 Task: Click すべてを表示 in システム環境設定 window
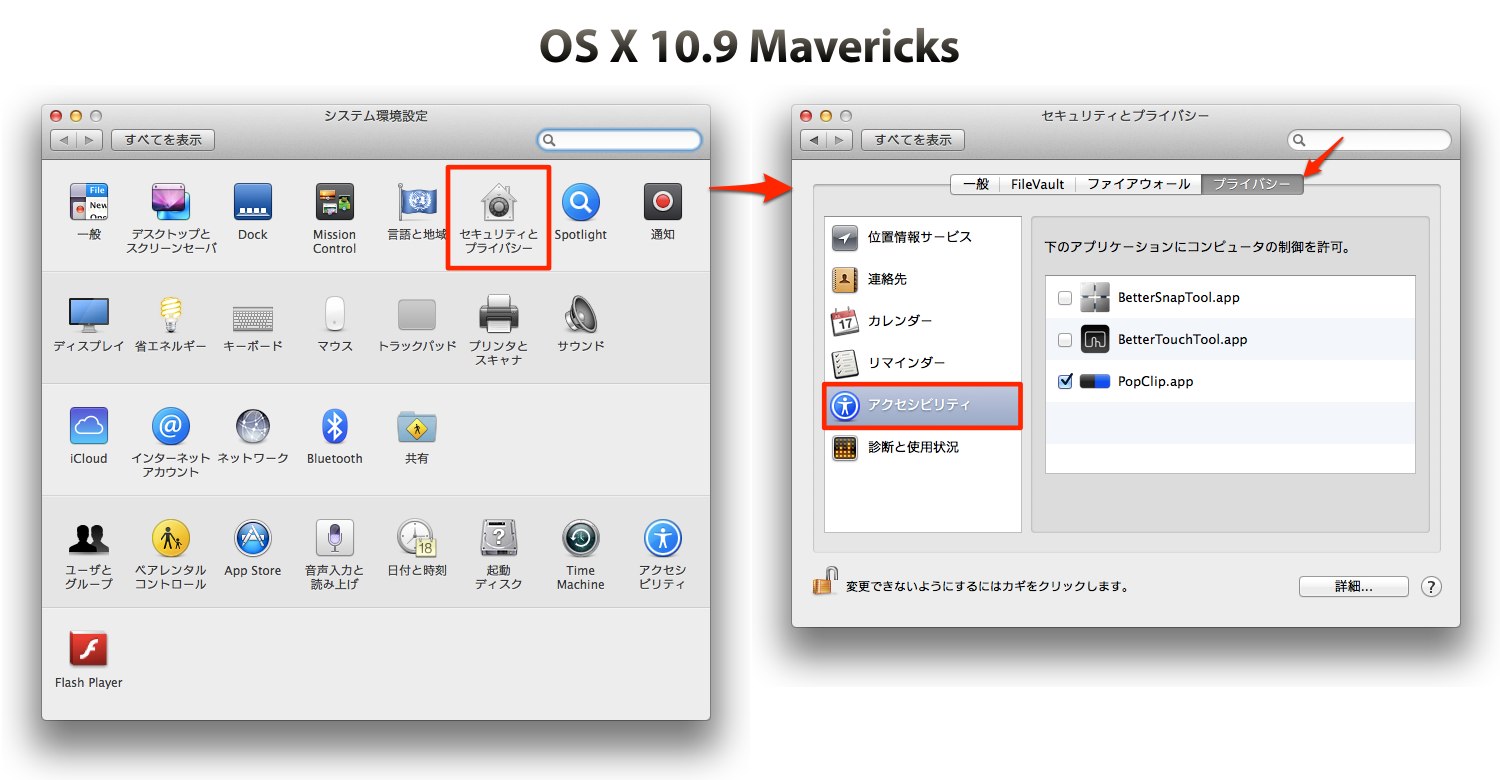[x=163, y=140]
